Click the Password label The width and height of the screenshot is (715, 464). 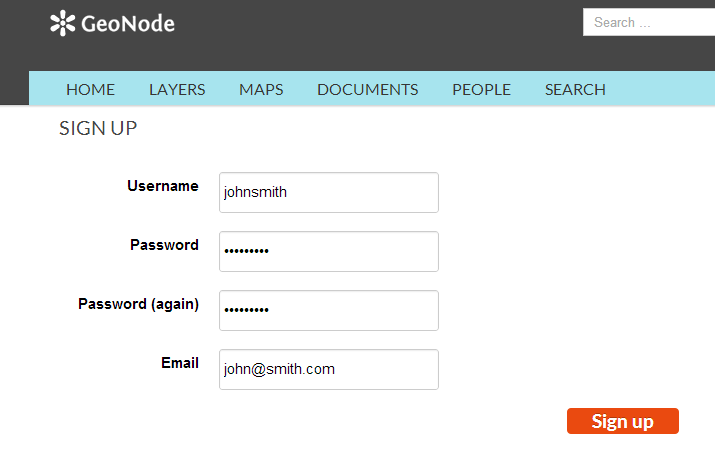164,245
